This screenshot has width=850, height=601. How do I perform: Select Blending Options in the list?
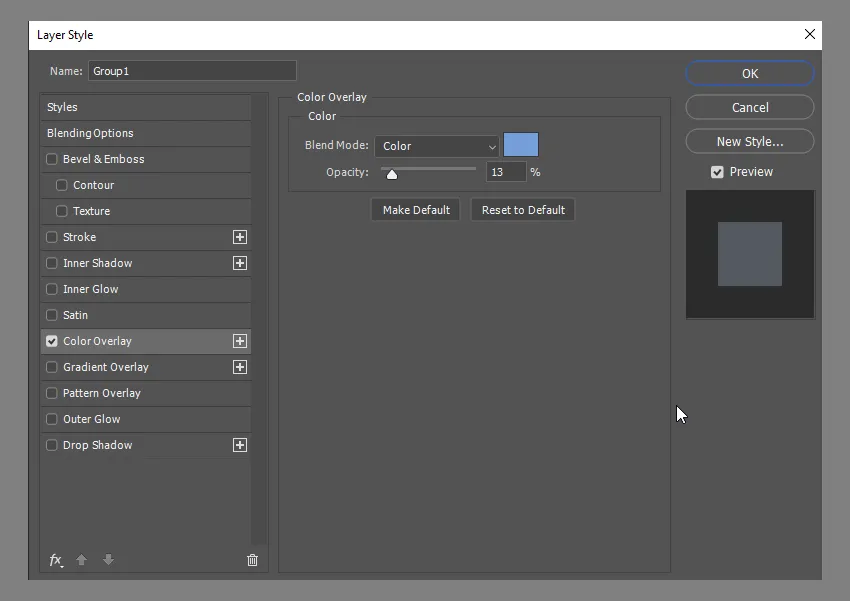[x=90, y=133]
